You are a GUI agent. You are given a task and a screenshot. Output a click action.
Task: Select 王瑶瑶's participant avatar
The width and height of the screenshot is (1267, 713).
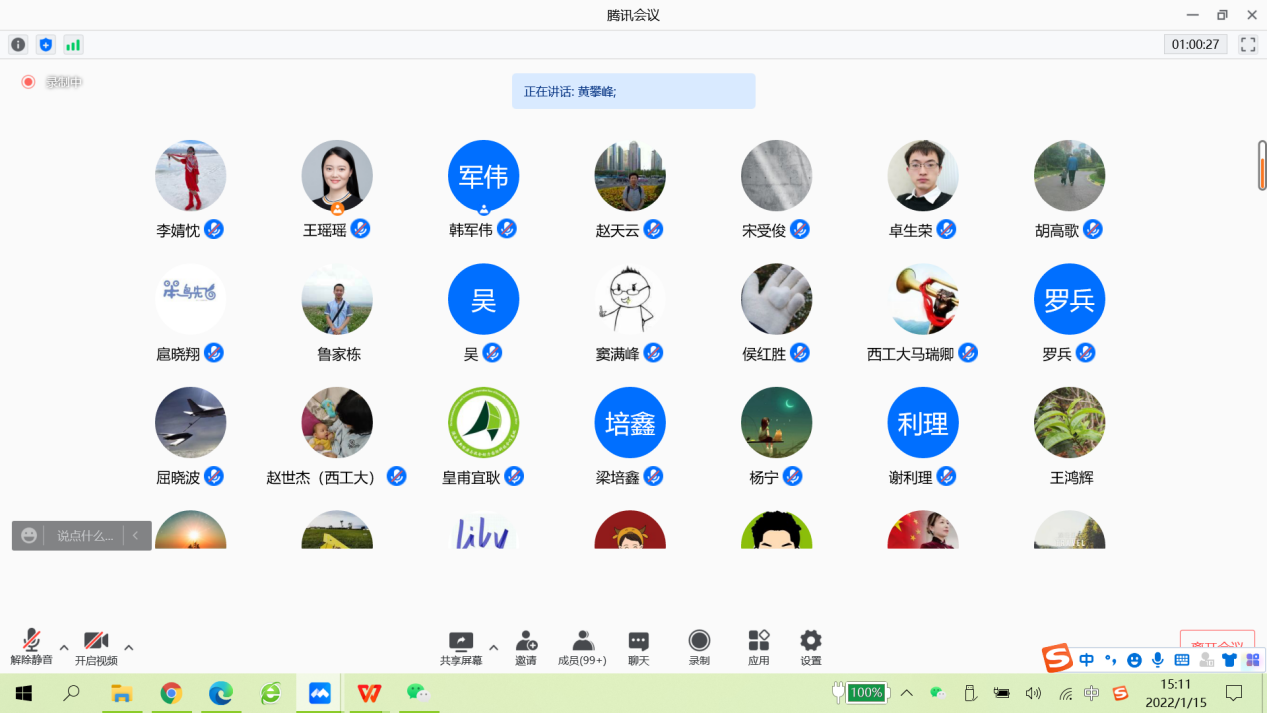click(x=337, y=176)
